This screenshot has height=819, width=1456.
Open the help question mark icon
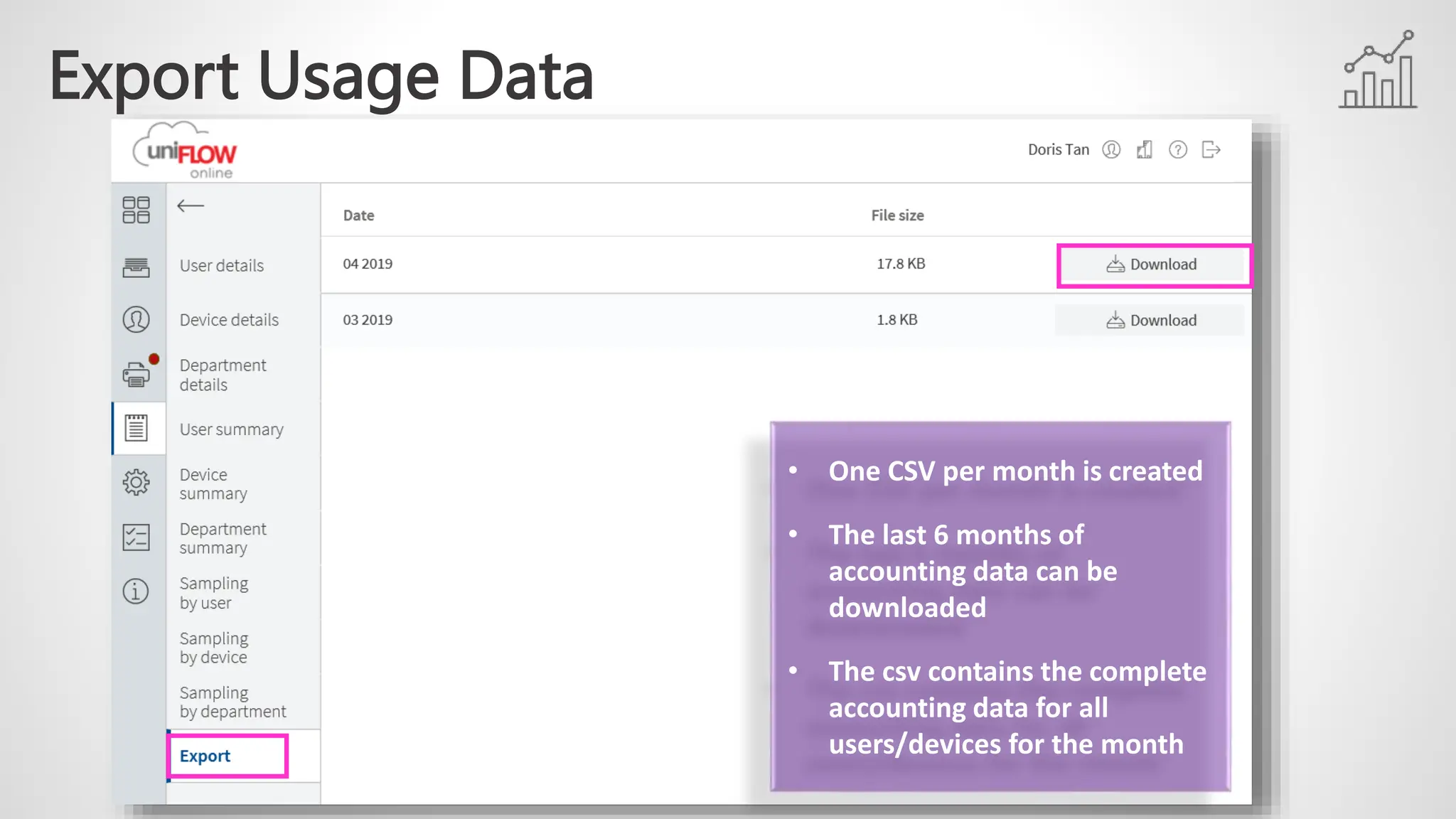click(1178, 150)
